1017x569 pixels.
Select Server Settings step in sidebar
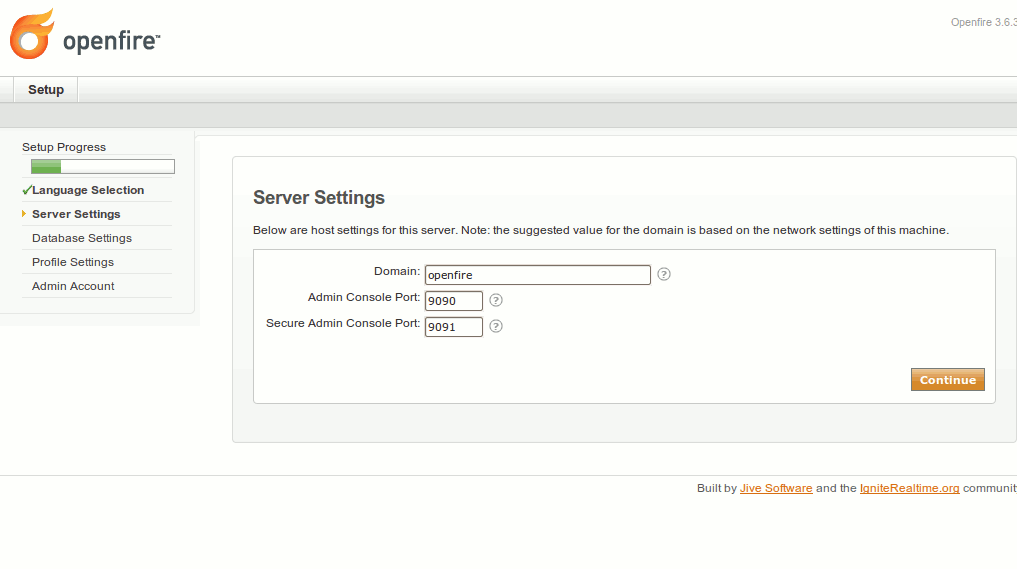point(76,214)
